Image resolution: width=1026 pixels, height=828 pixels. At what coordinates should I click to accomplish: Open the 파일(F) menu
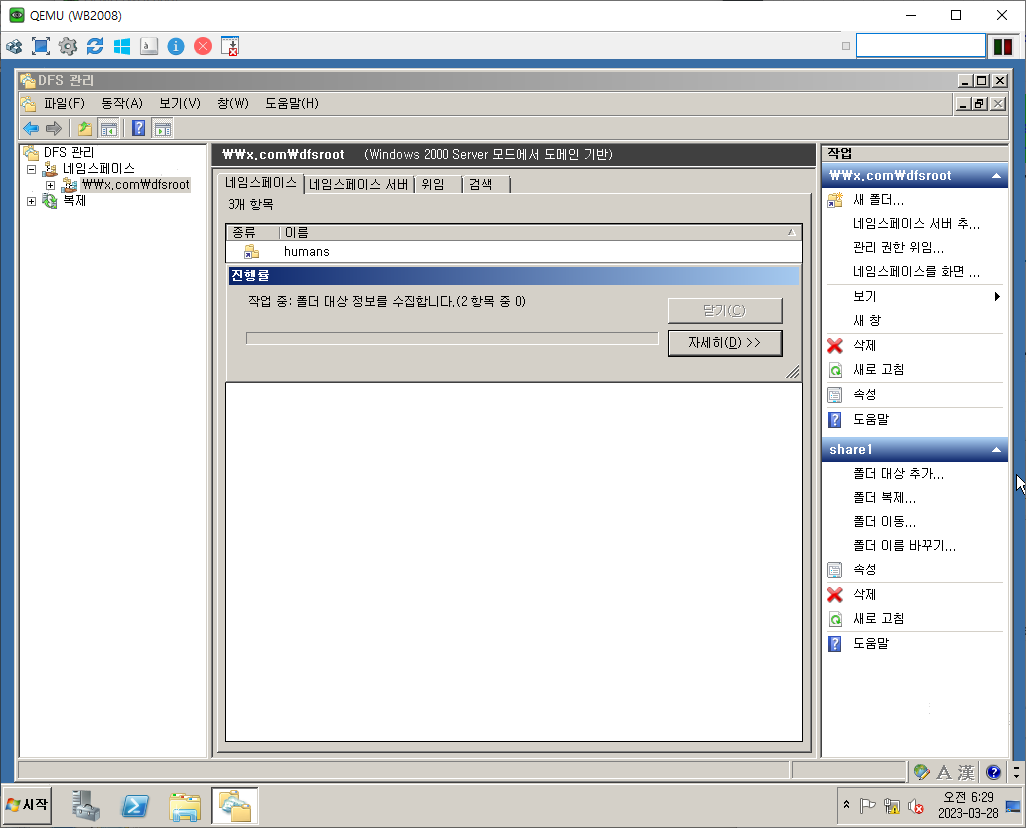(64, 103)
